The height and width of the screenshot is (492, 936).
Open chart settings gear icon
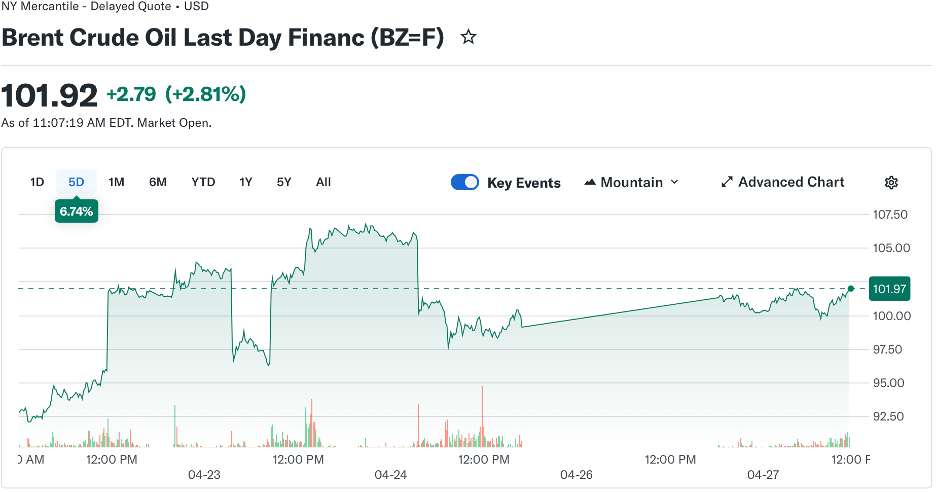coord(891,182)
